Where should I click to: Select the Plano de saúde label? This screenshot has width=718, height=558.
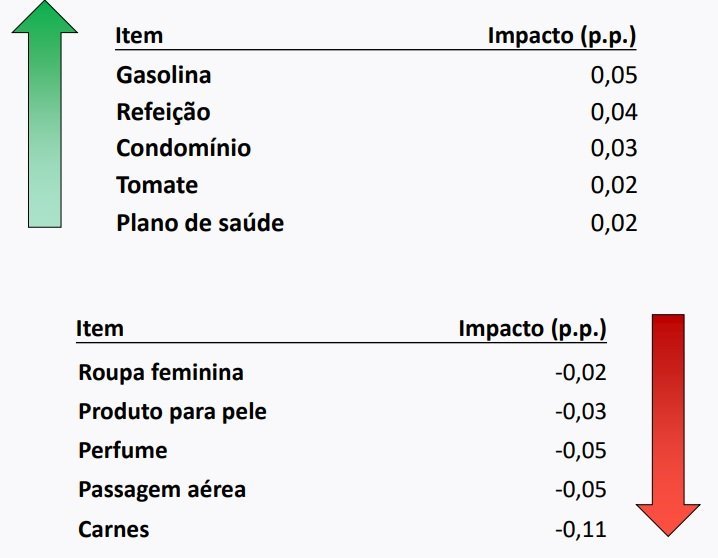tap(200, 223)
